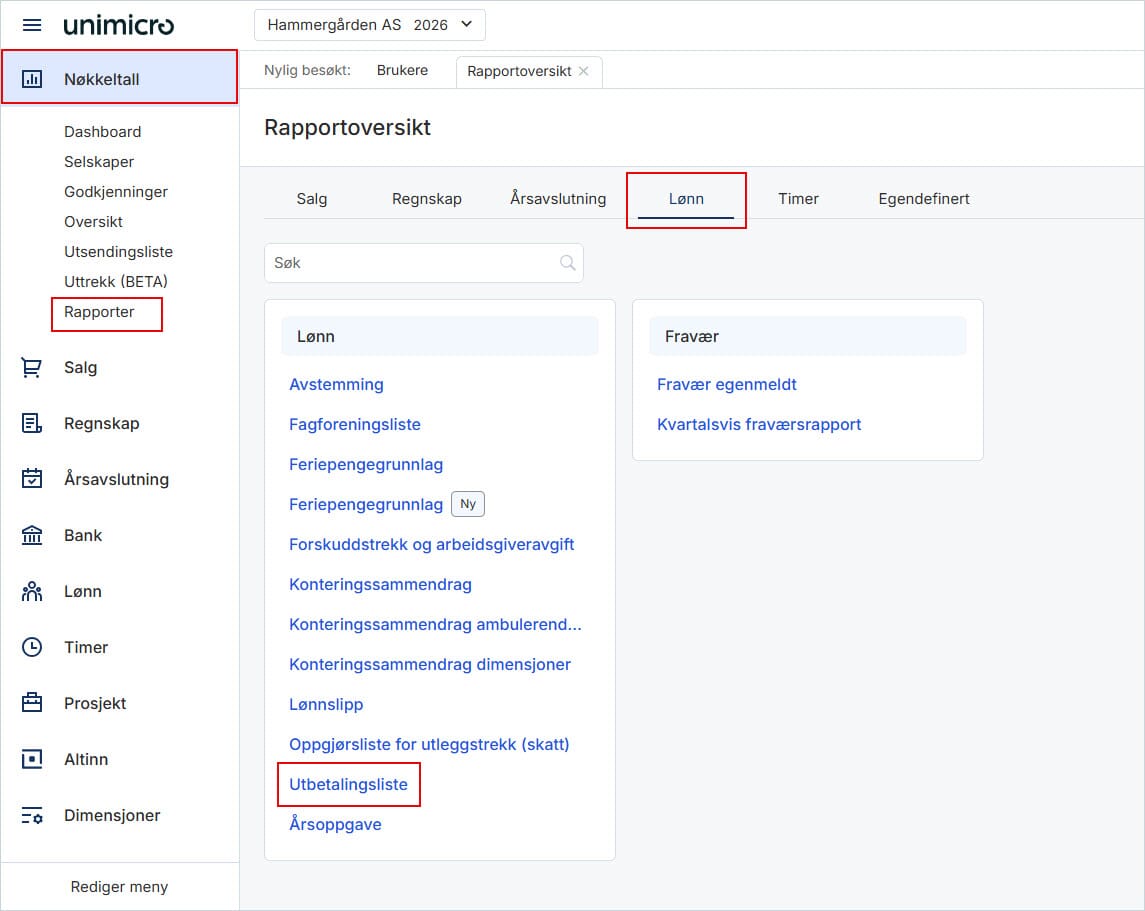Open the Egendefinert tab

point(925,198)
